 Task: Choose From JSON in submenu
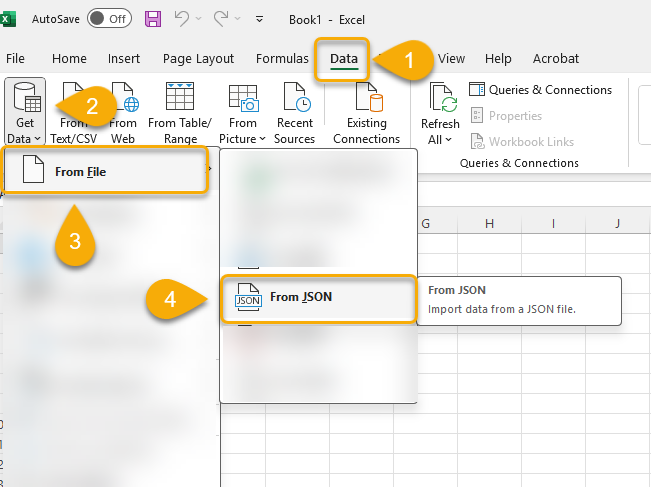point(316,298)
